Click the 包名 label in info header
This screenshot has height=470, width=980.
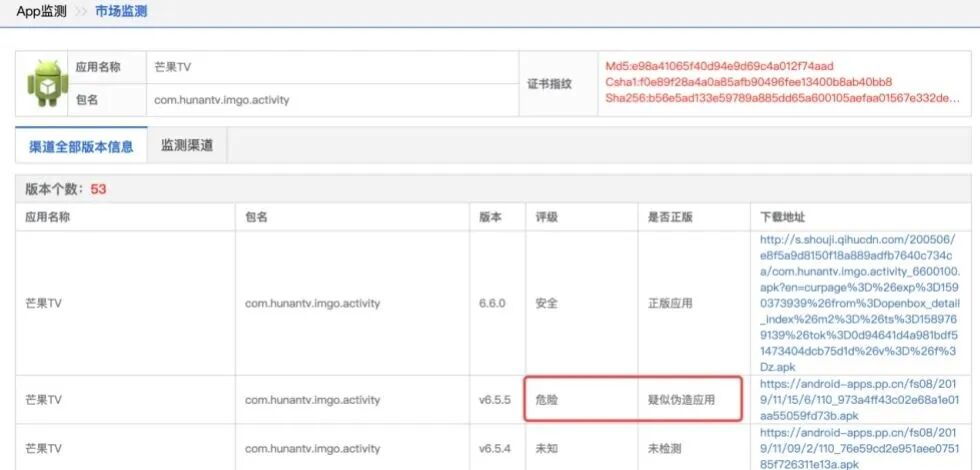(x=87, y=99)
